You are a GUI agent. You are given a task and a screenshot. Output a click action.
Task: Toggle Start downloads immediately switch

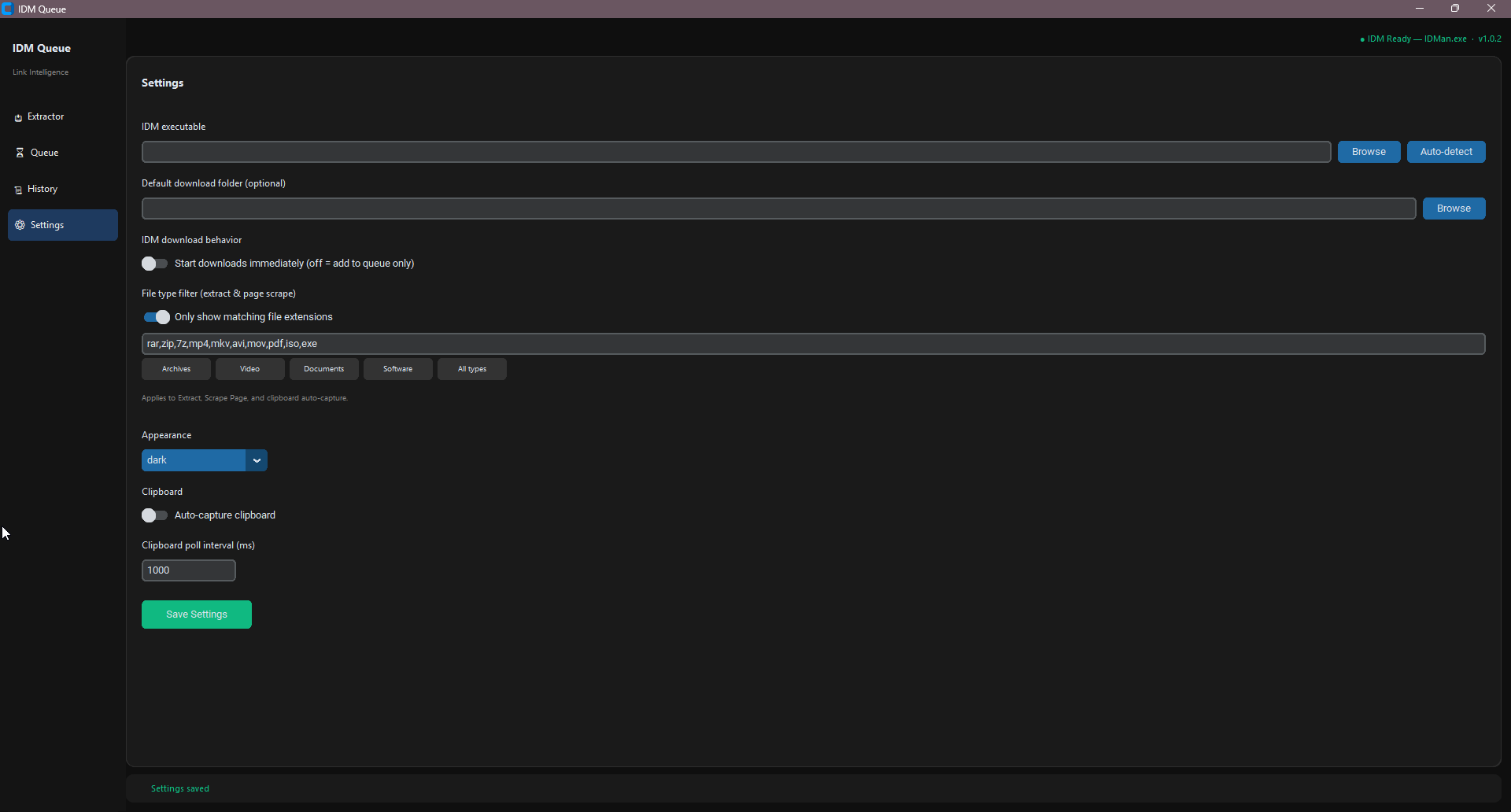155,264
